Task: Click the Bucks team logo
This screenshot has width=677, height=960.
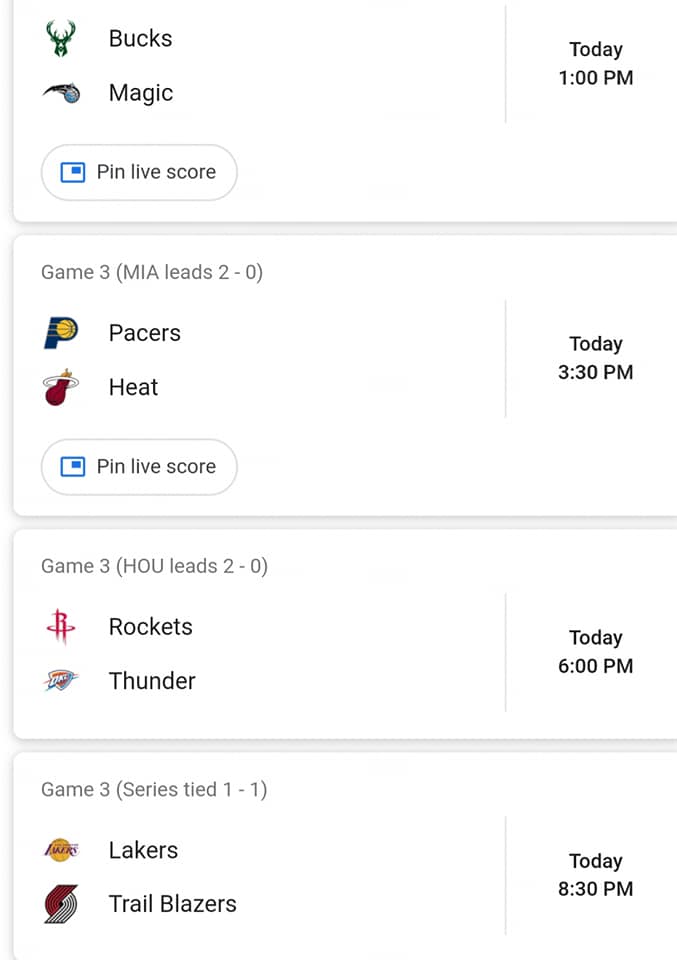Action: pyautogui.click(x=61, y=39)
